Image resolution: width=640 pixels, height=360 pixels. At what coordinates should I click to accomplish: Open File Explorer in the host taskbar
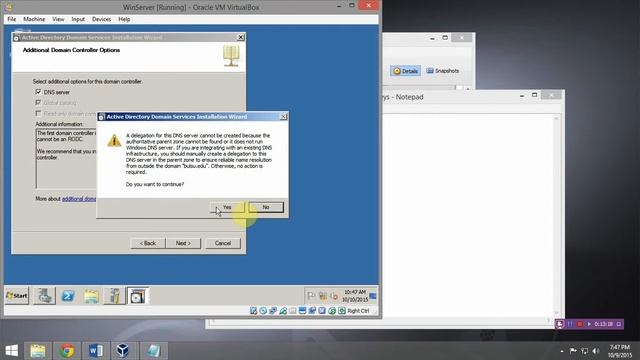(38, 351)
